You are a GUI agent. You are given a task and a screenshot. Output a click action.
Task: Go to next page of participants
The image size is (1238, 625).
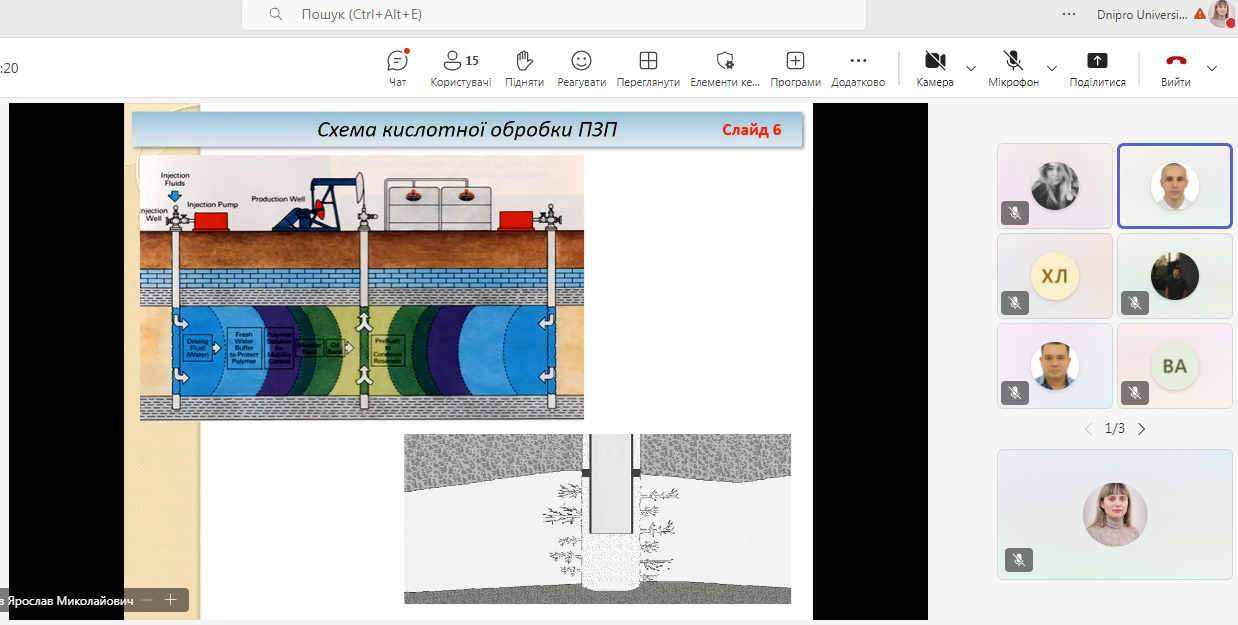tap(1142, 429)
